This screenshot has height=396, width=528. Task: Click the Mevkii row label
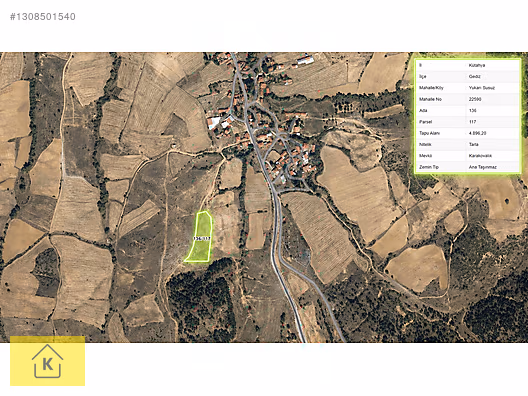click(x=425, y=156)
